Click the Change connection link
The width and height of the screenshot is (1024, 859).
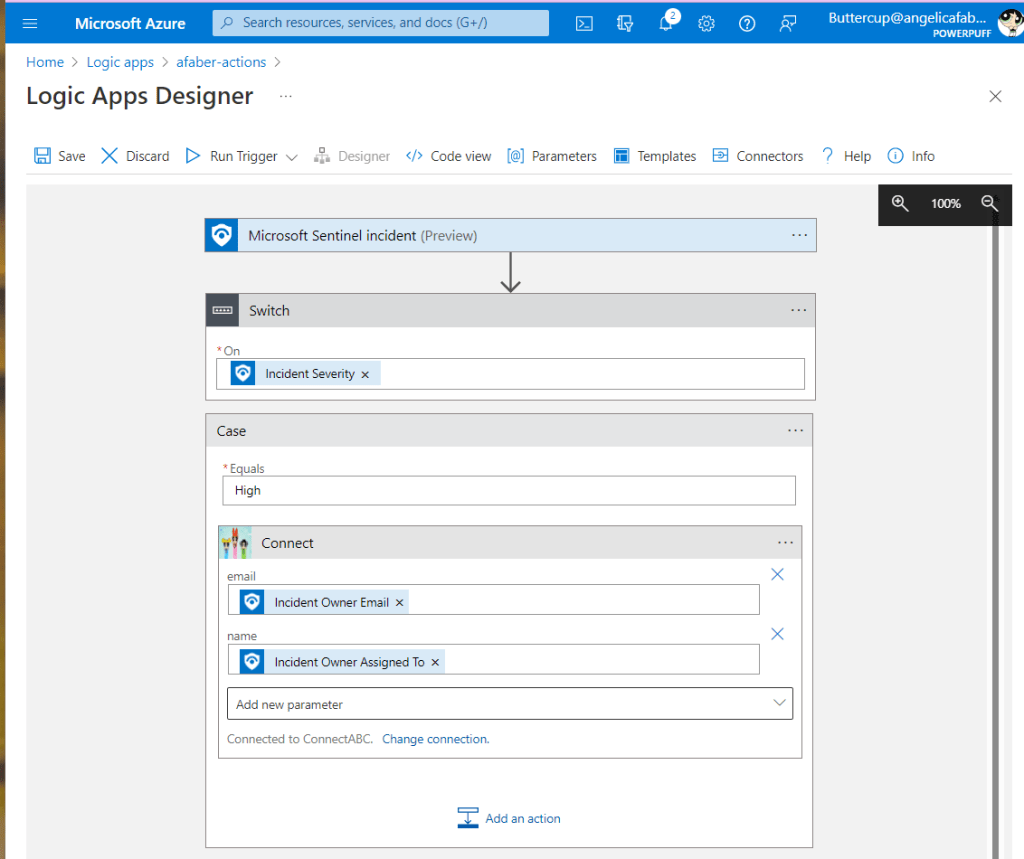click(x=435, y=739)
